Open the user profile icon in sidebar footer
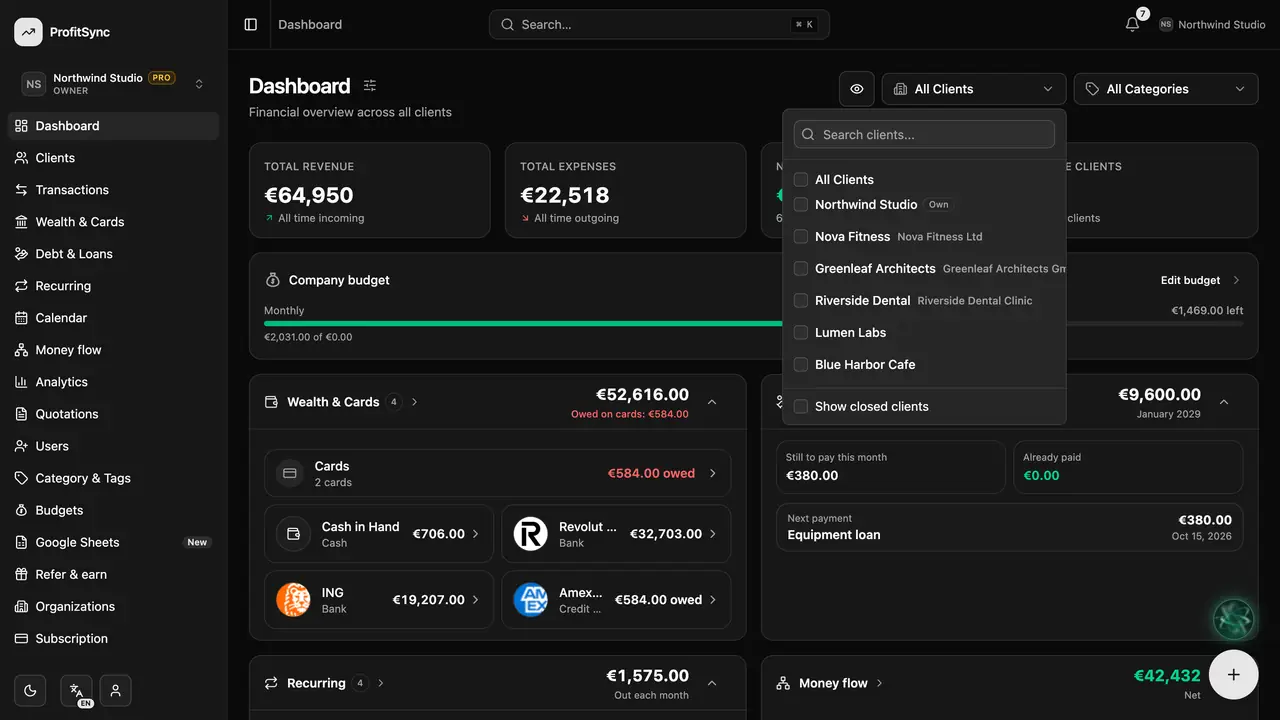 click(116, 690)
